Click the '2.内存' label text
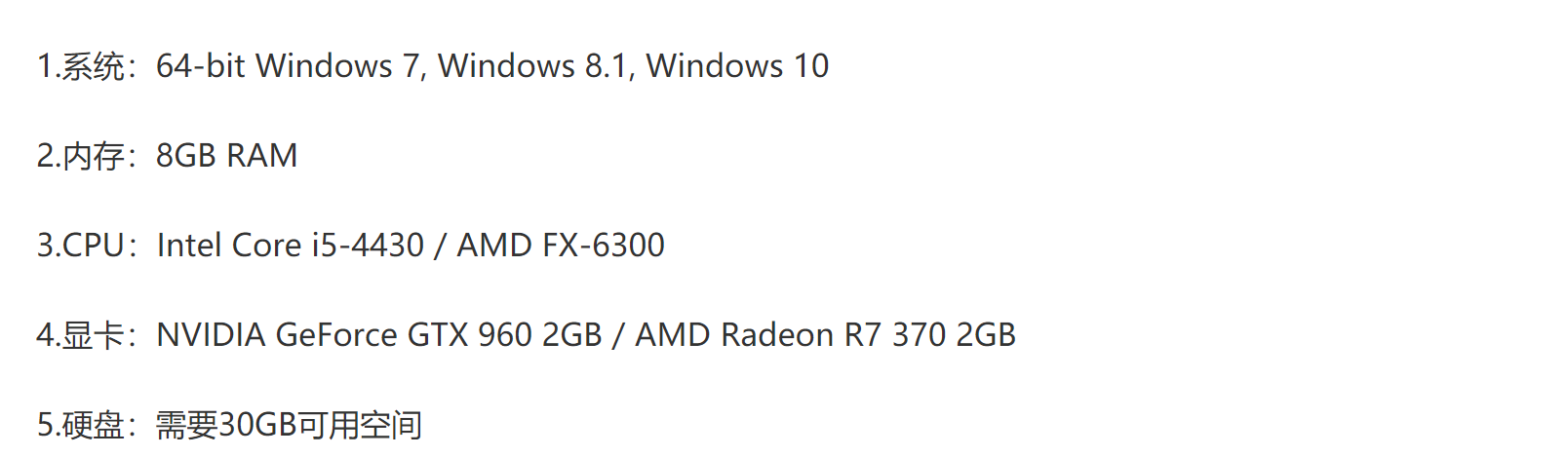 click(x=81, y=156)
